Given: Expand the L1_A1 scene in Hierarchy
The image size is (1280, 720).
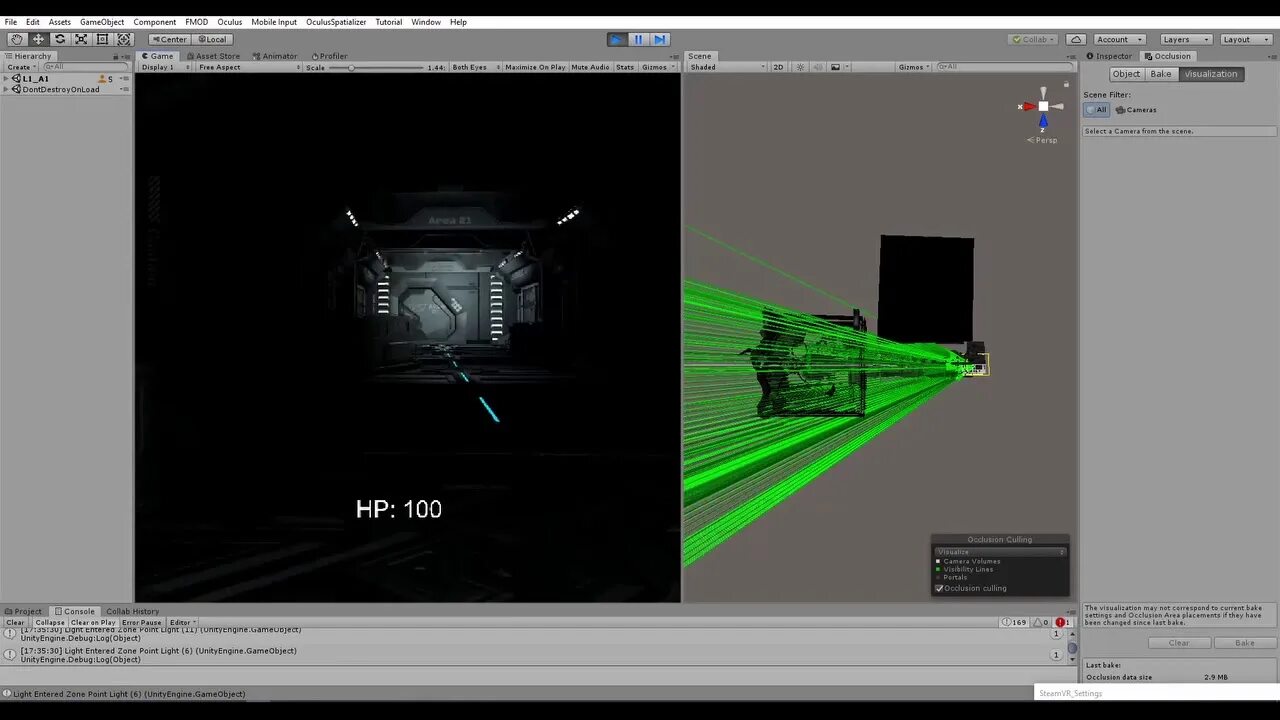Looking at the screenshot, I should (x=6, y=78).
